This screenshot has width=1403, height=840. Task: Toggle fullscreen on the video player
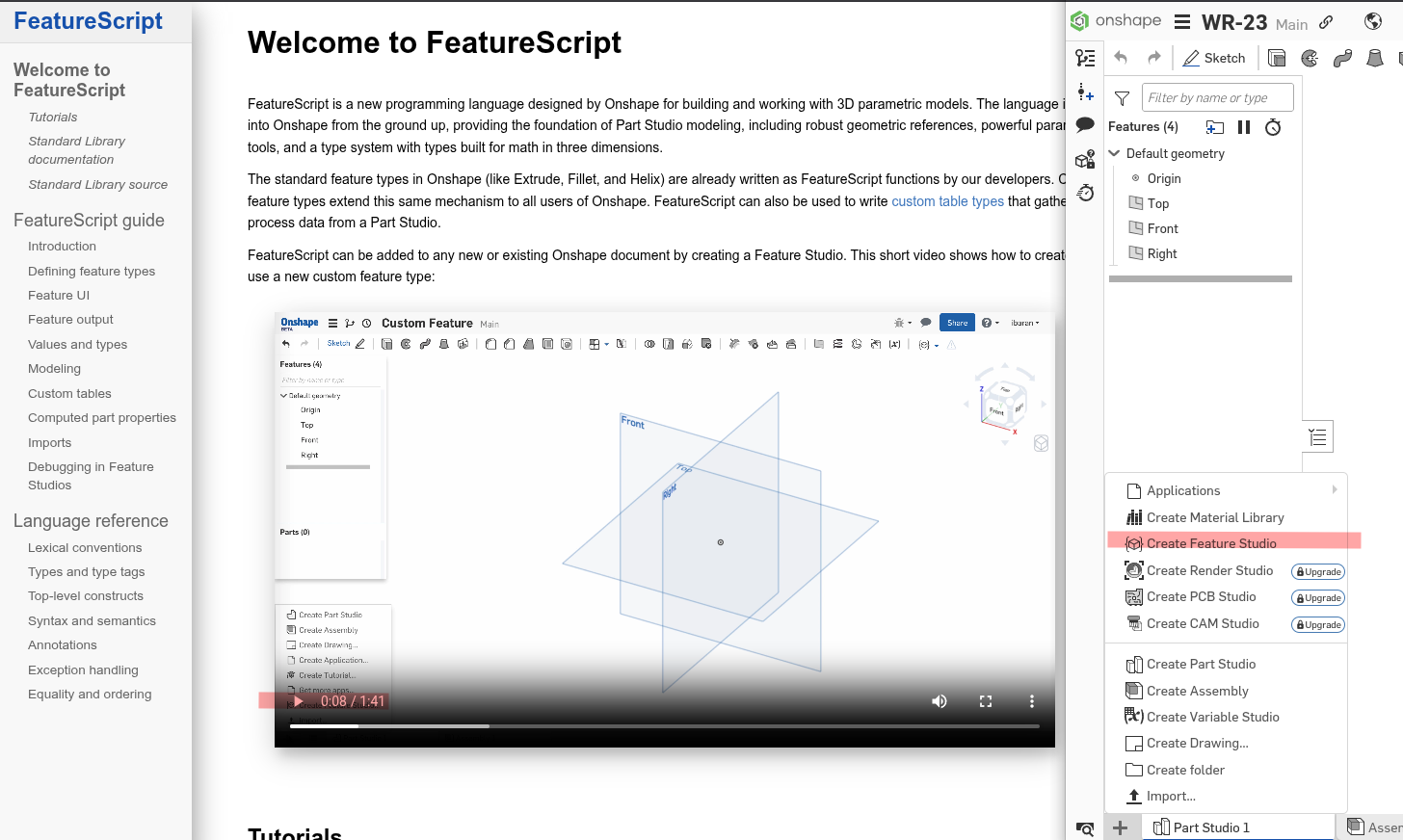point(986,701)
